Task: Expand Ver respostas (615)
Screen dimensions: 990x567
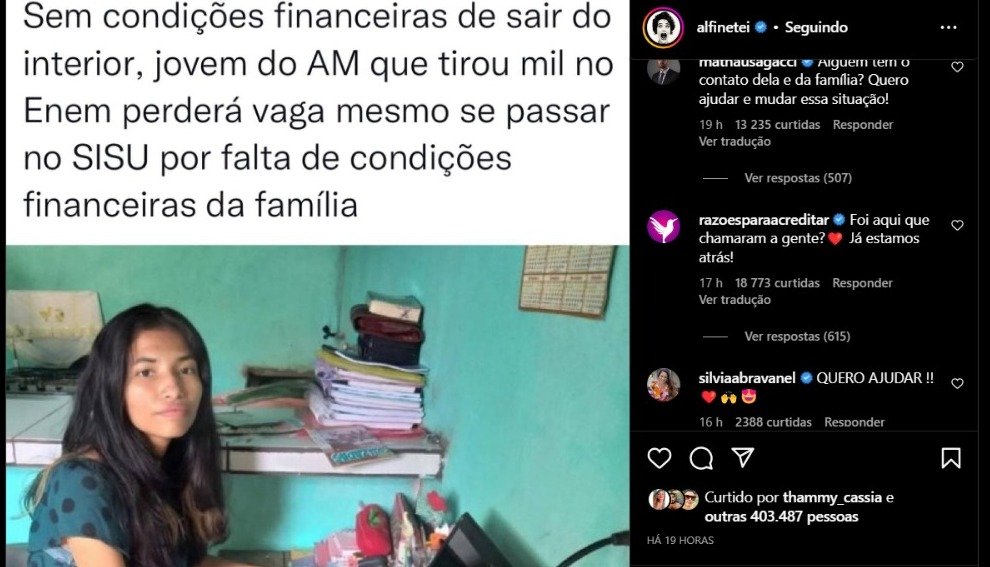Action: [797, 337]
